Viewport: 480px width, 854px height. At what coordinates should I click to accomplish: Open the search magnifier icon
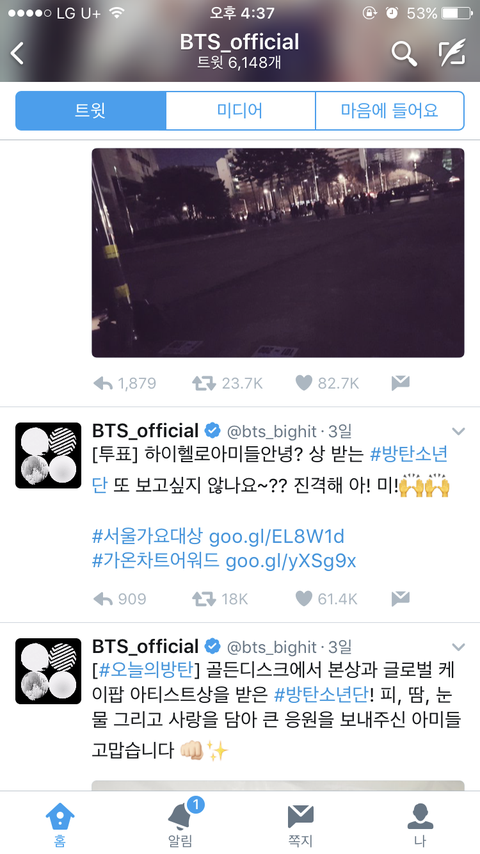[404, 53]
